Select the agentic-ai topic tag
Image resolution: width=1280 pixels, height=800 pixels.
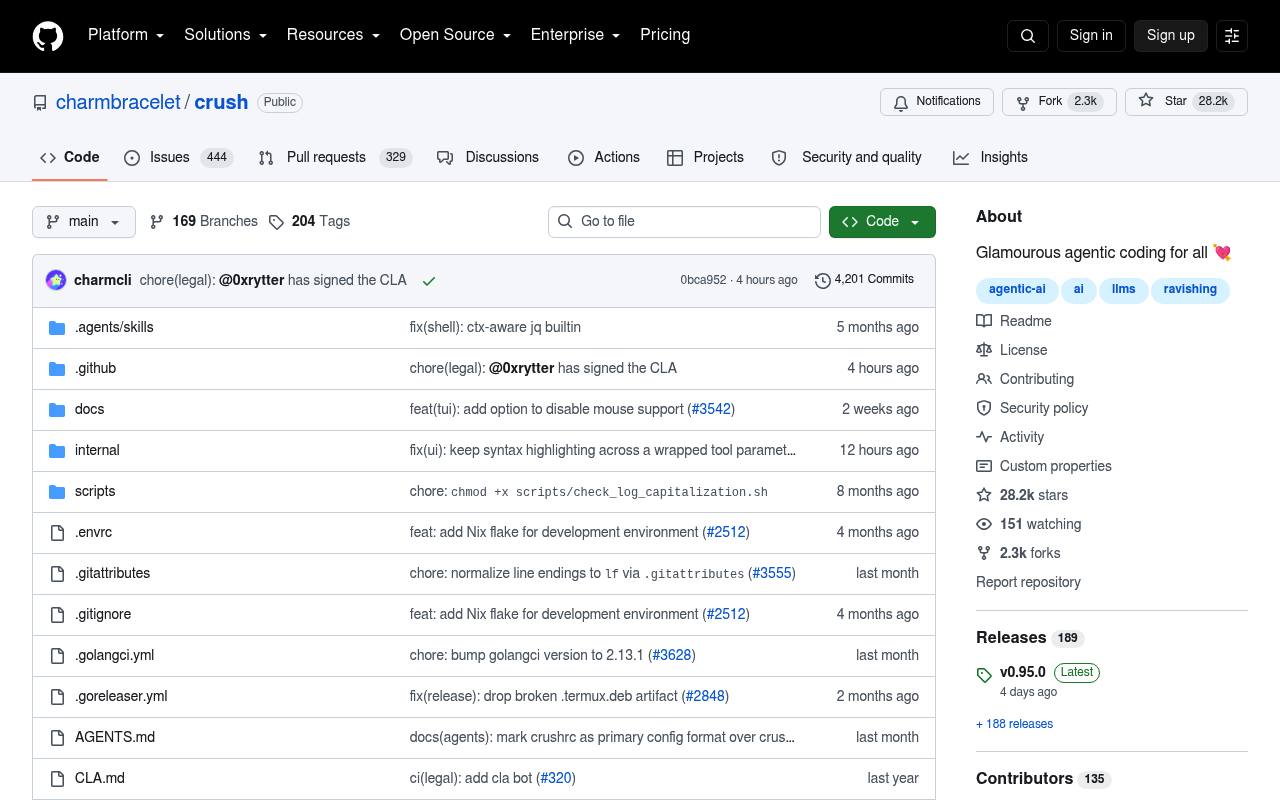click(1017, 290)
